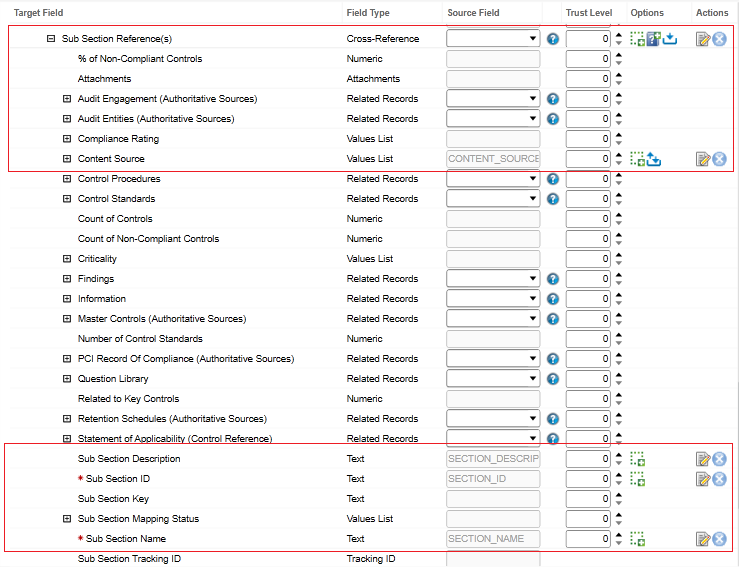The image size is (739, 567).
Task: Click help icon for Findings row
Action: pos(553,279)
